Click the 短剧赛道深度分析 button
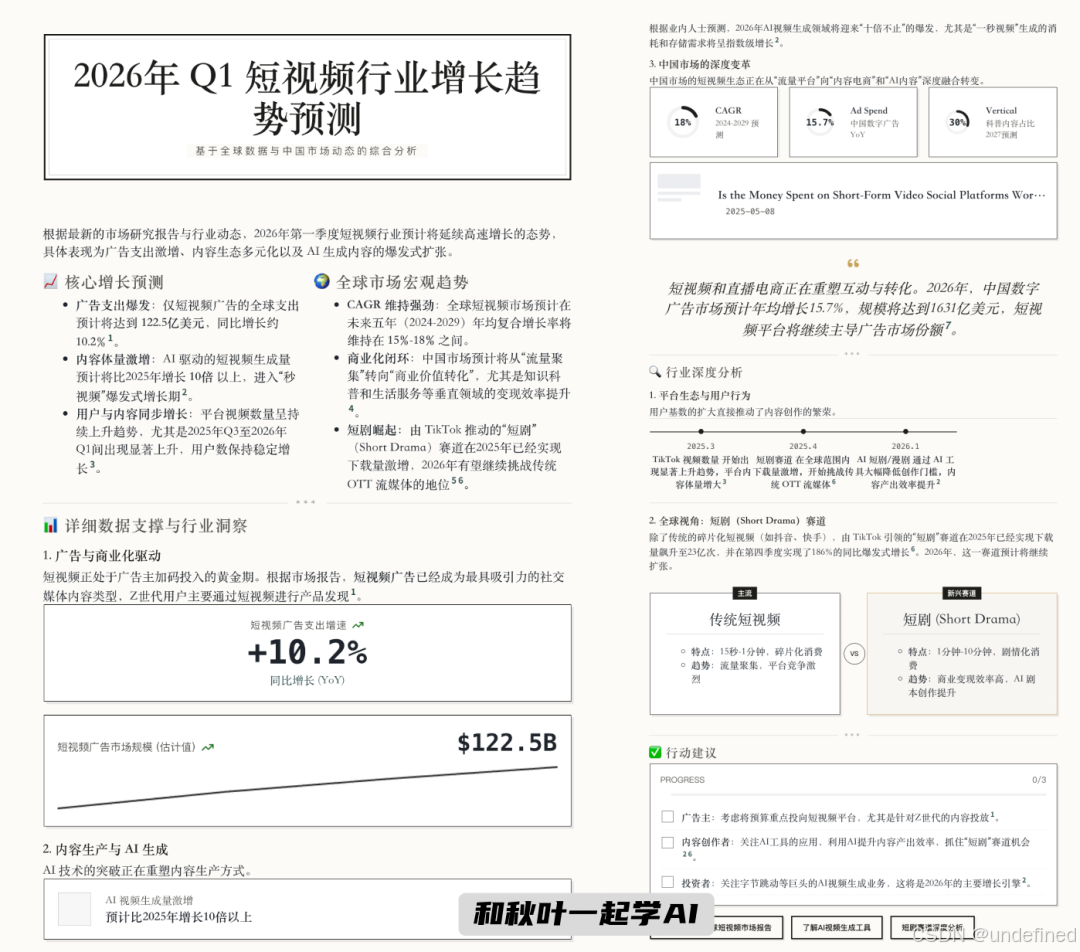Viewport: 1080px width, 952px height. 932,927
